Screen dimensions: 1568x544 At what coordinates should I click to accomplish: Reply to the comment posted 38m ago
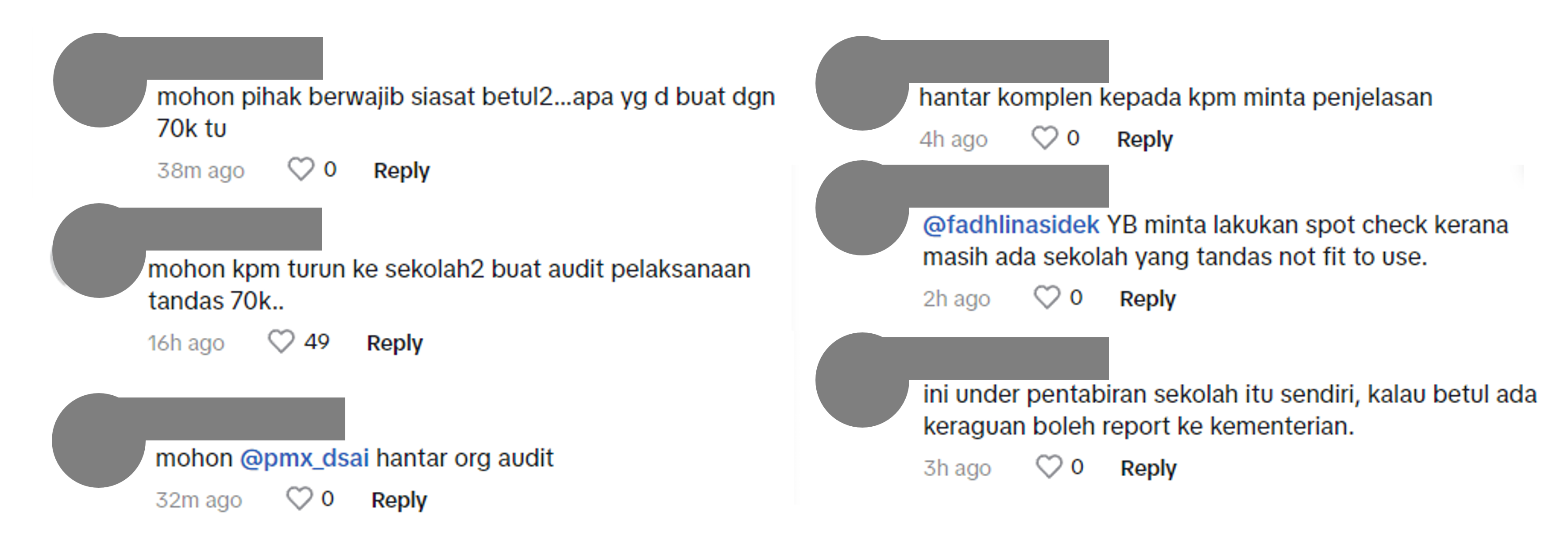(401, 170)
